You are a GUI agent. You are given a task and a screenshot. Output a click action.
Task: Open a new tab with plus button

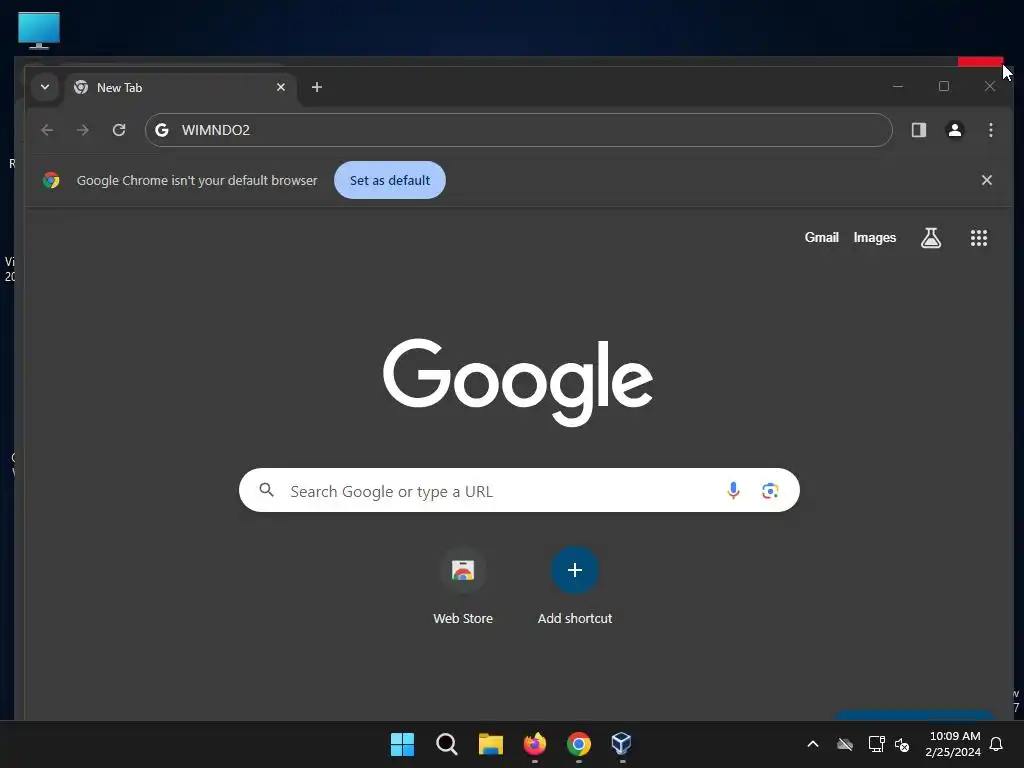[x=317, y=87]
